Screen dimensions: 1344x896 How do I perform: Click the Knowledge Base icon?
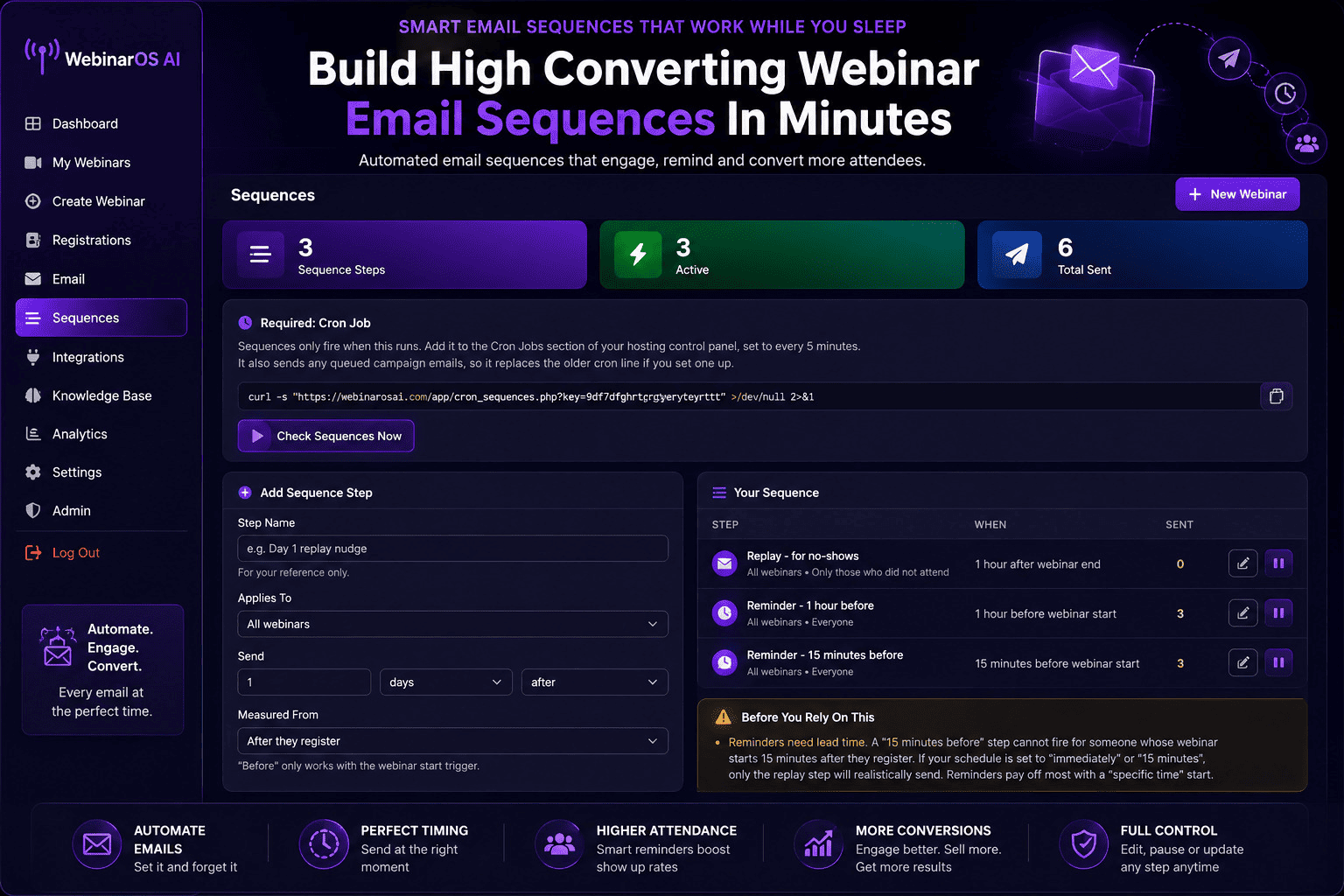pyautogui.click(x=33, y=395)
